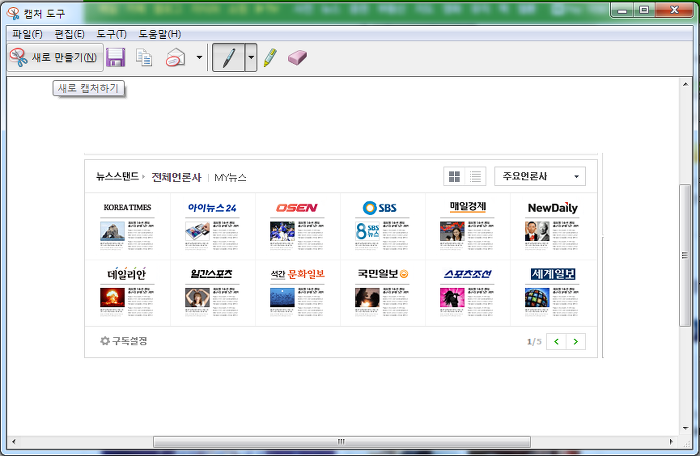Save the snip with floppy disk icon
The width and height of the screenshot is (700, 456).
click(115, 57)
